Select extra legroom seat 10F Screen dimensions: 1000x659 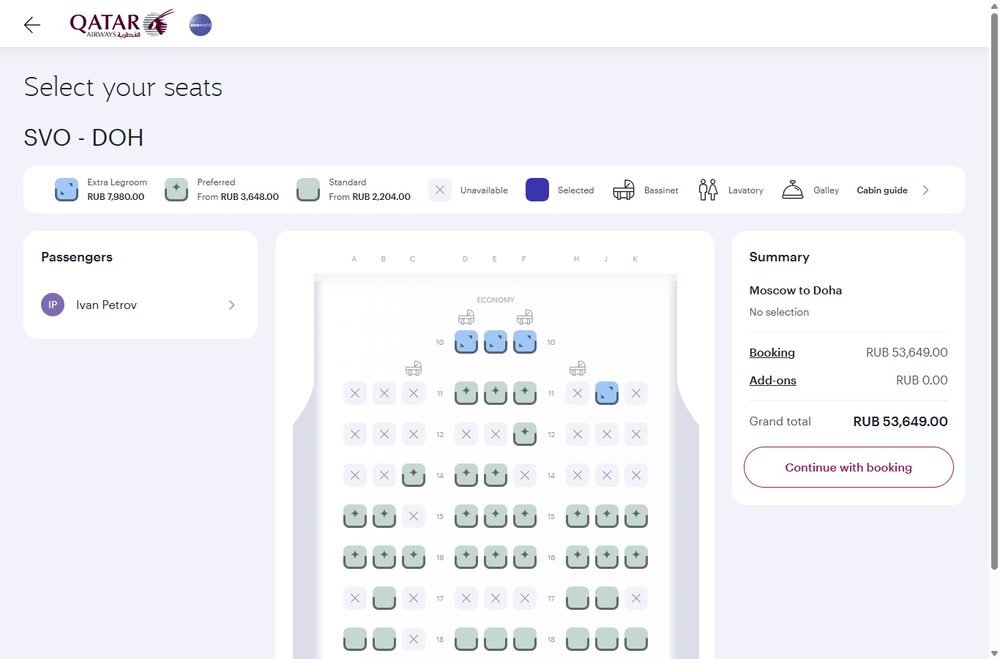coord(525,342)
